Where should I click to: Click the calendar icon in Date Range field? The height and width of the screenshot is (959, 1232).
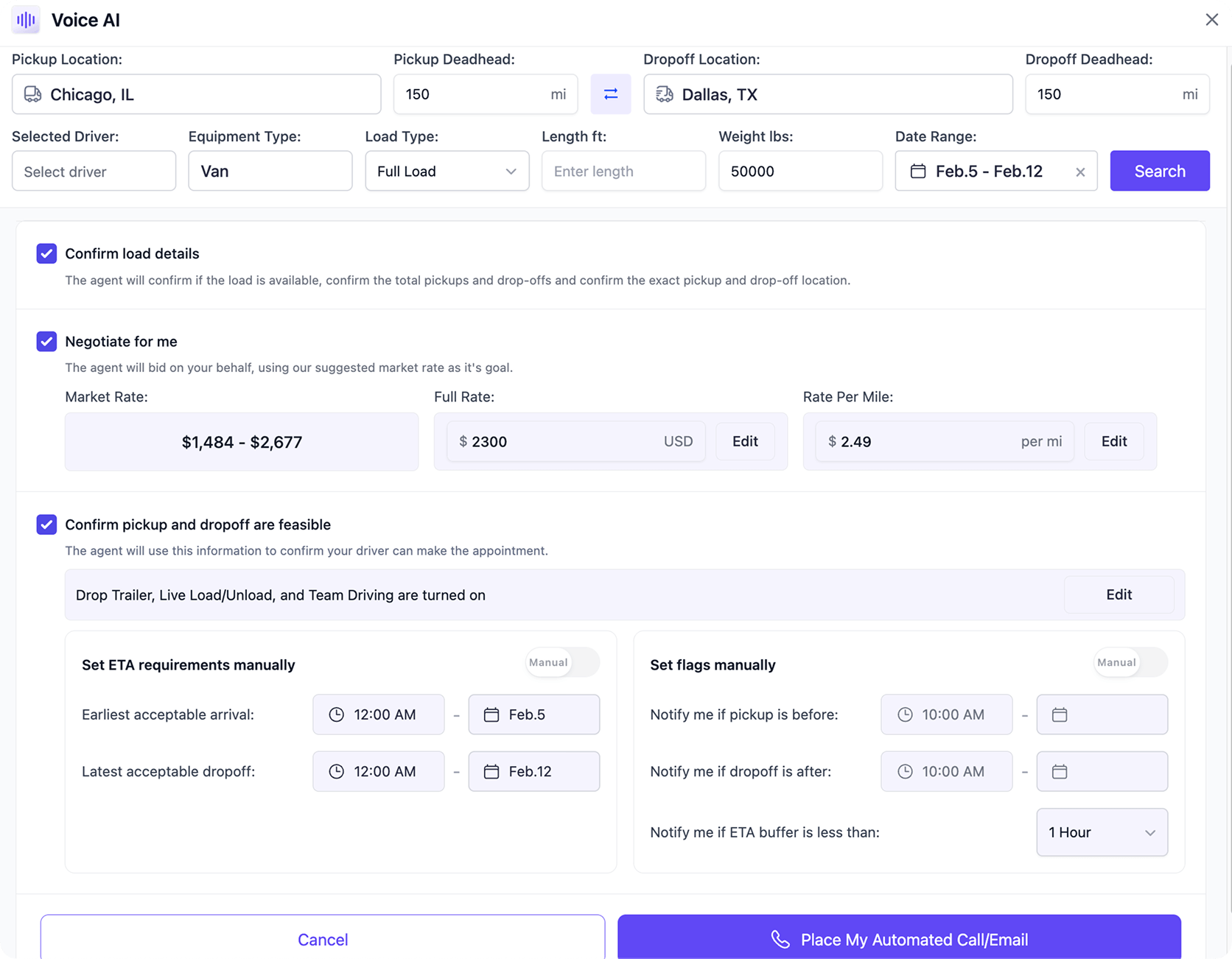coord(917,172)
